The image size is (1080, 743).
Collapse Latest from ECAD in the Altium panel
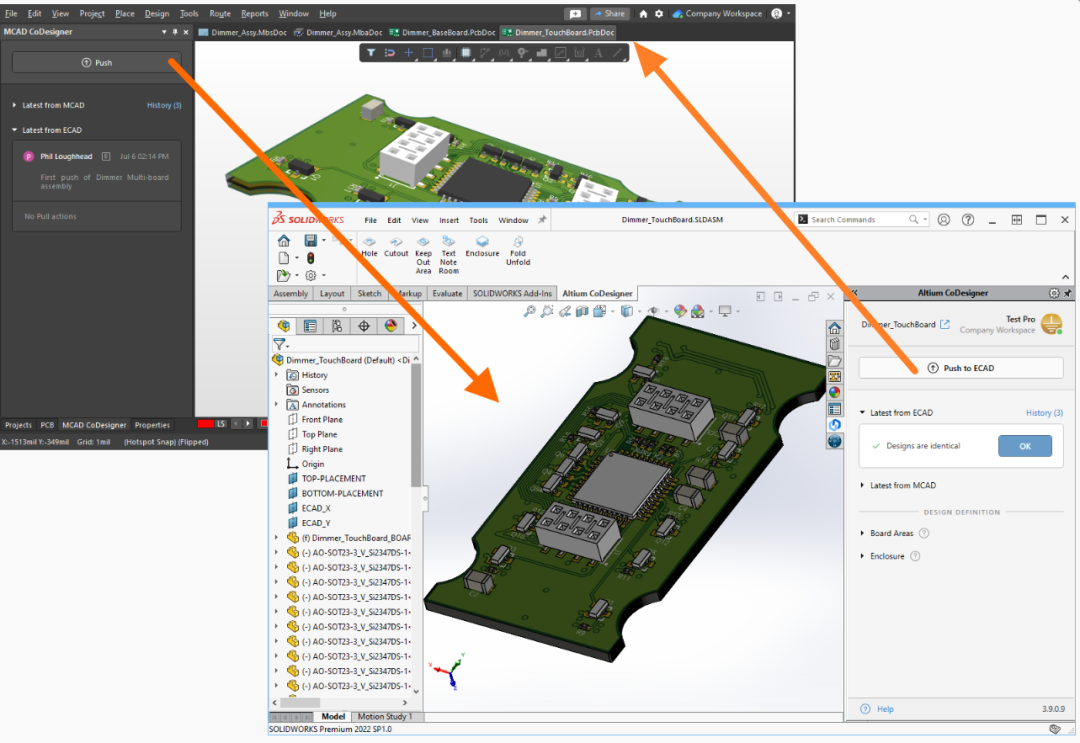14,130
